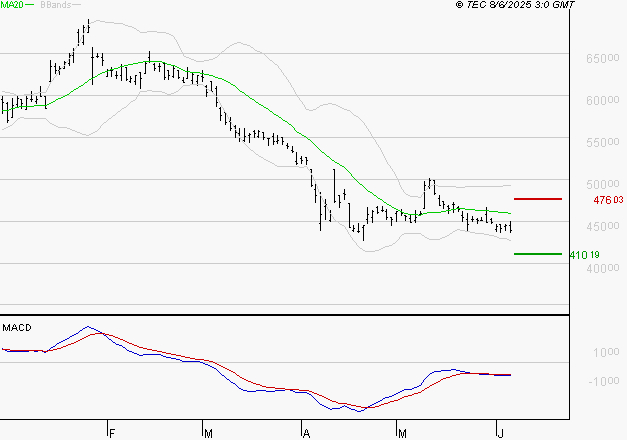Click the 50000 price axis label
This screenshot has width=627, height=440.
click(x=603, y=184)
